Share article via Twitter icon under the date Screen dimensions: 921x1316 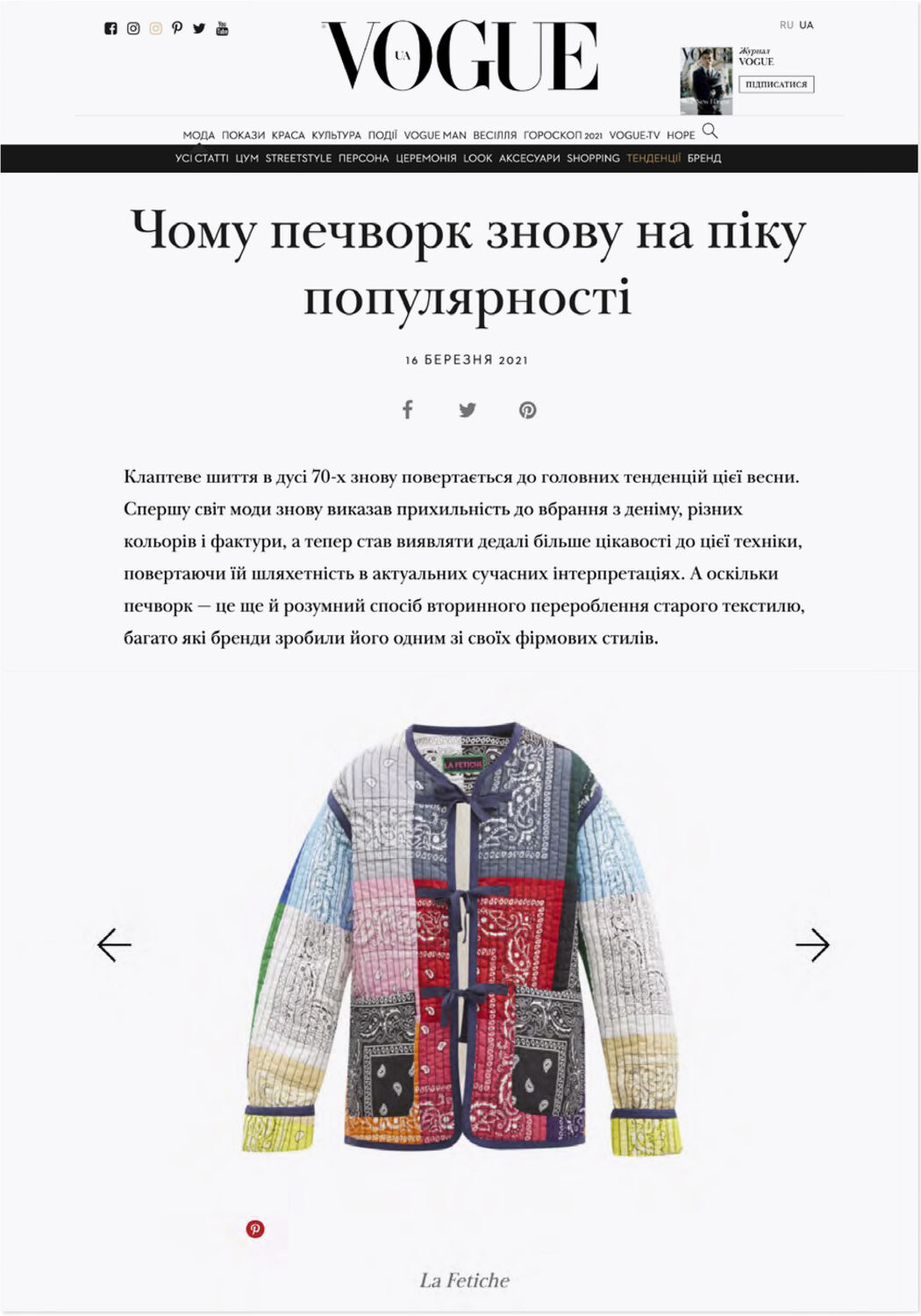468,410
